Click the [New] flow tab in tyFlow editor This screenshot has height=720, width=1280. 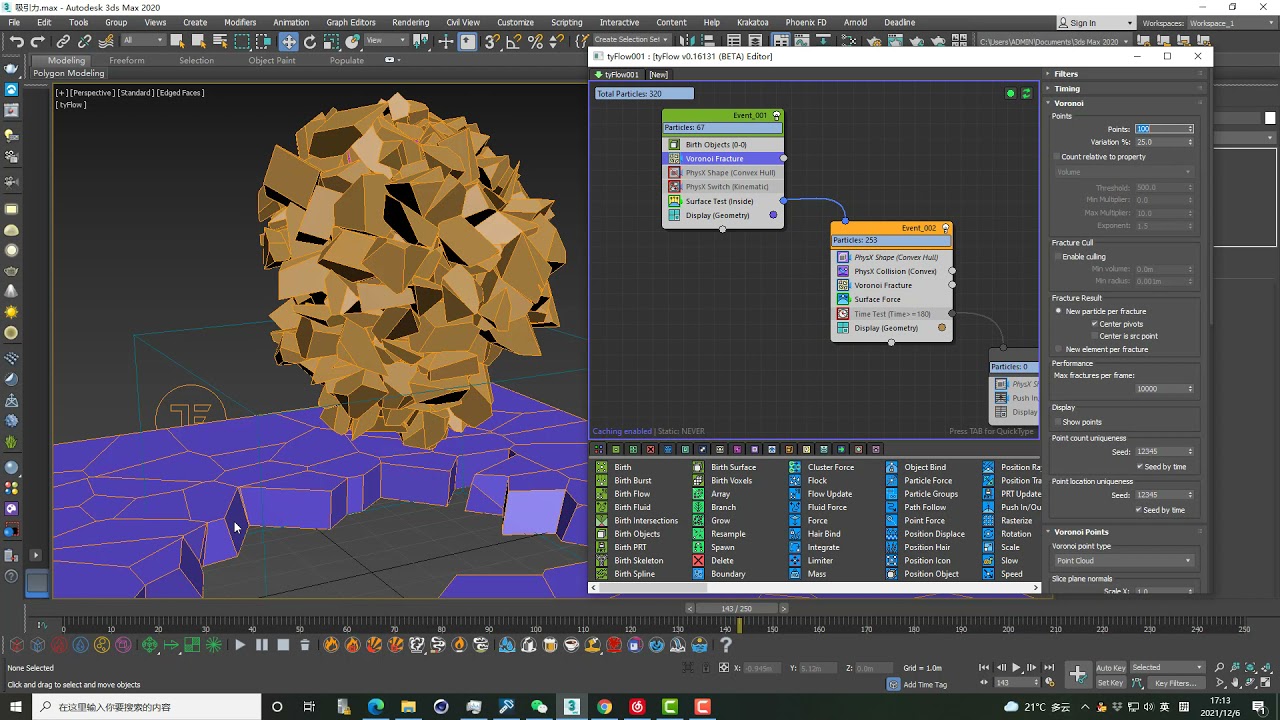(658, 74)
